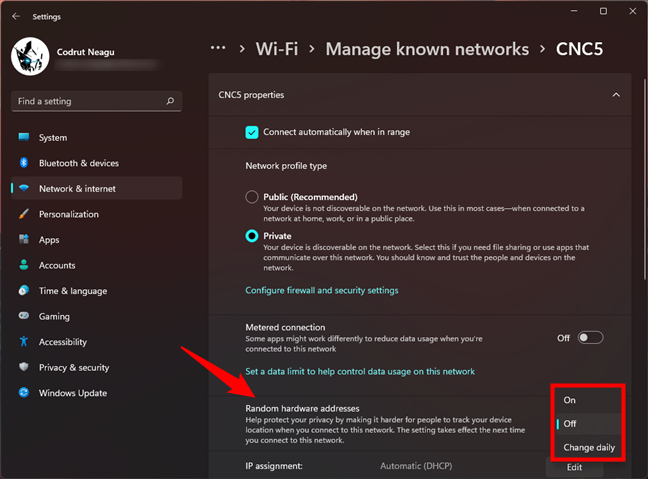Choose On for random hardware addresses
Image resolution: width=648 pixels, height=479 pixels.
tap(570, 400)
